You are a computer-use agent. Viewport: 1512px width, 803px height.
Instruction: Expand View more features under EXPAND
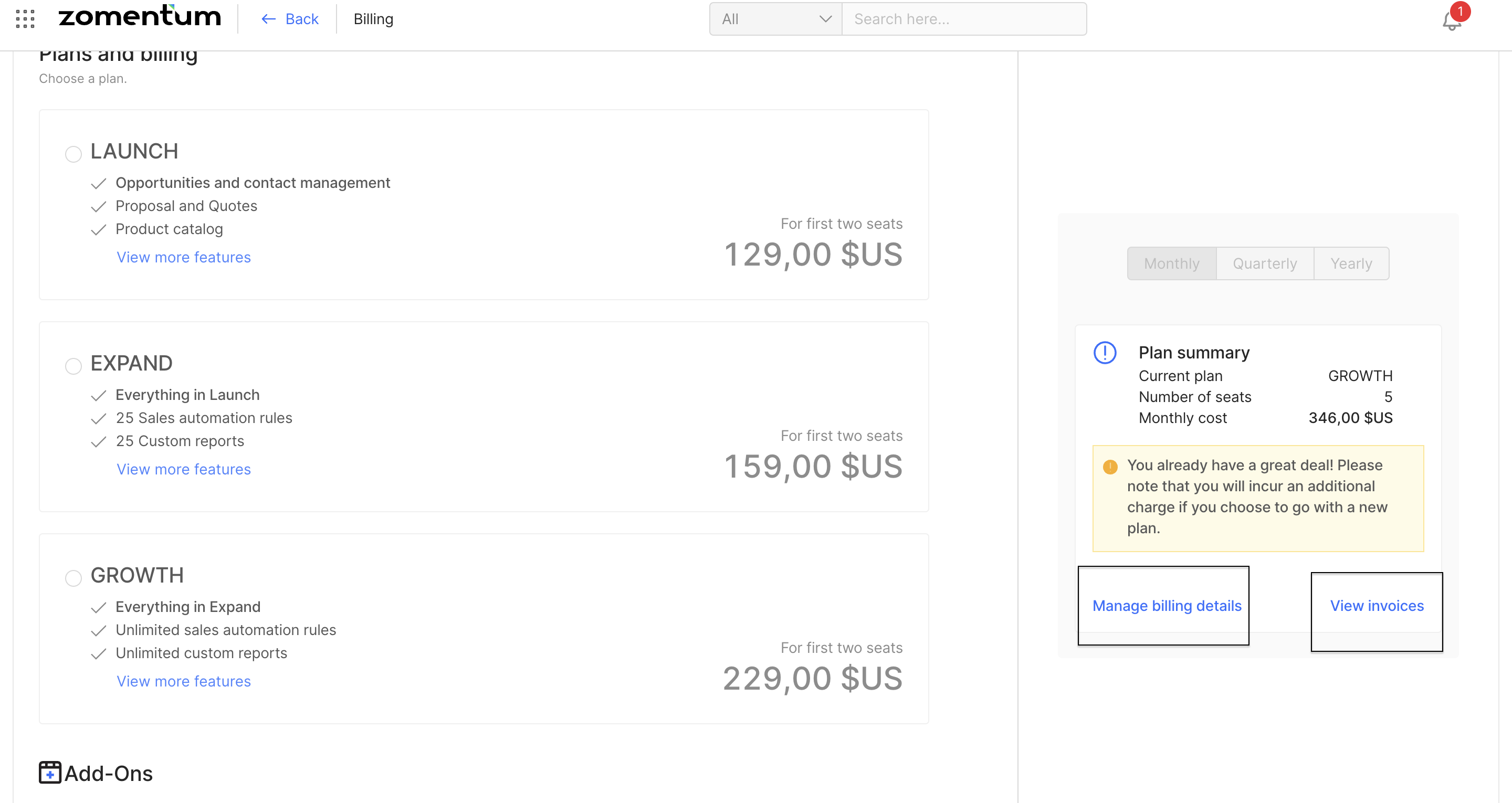pyautogui.click(x=184, y=469)
